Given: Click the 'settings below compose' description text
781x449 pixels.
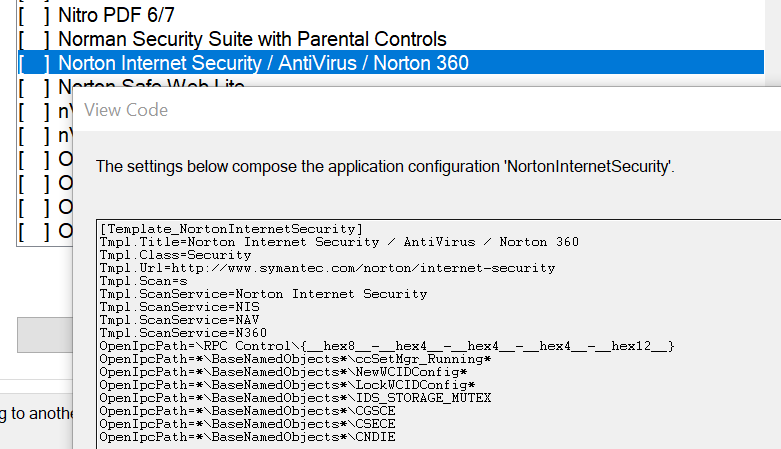Looking at the screenshot, I should click(x=385, y=166).
